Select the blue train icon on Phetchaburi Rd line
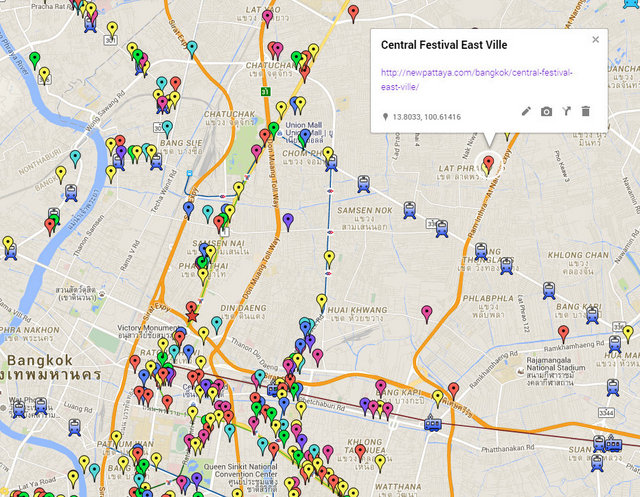The width and height of the screenshot is (640, 497). 433,423
